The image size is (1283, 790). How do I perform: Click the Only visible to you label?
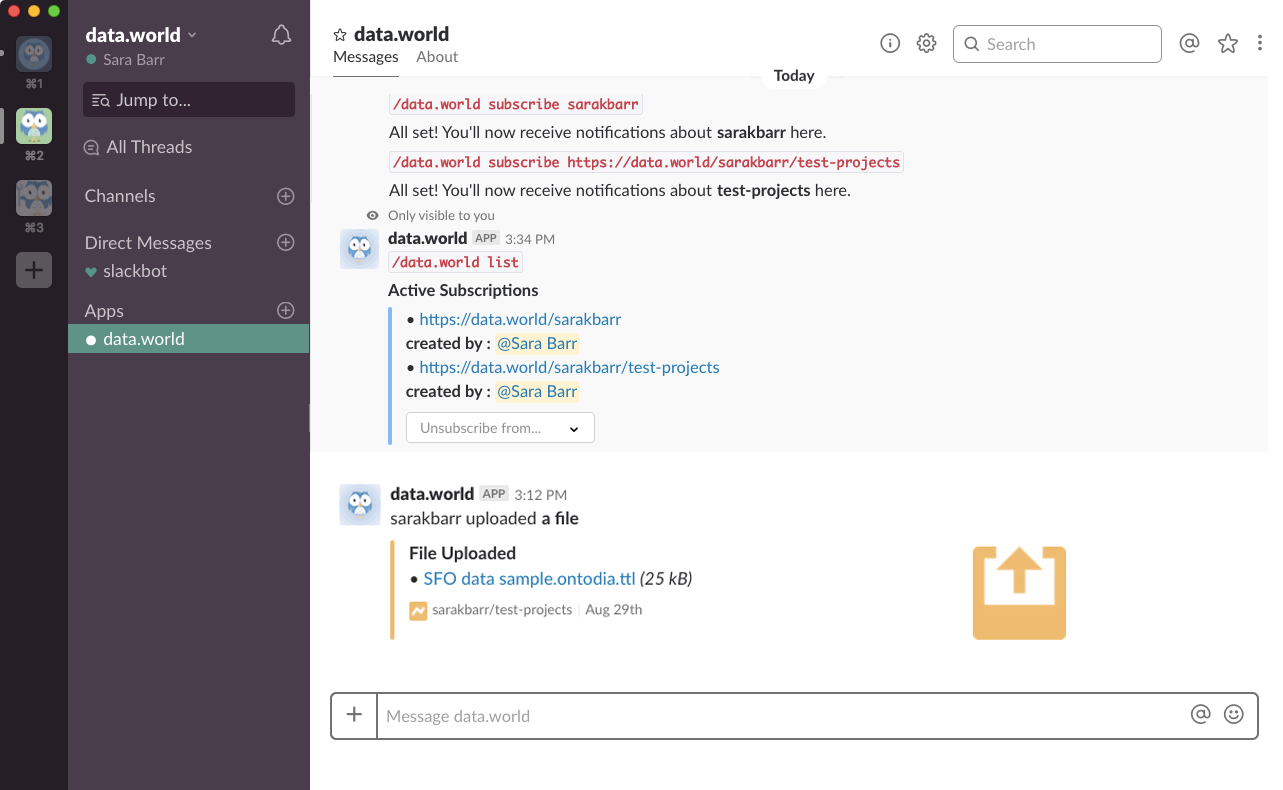[441, 216]
